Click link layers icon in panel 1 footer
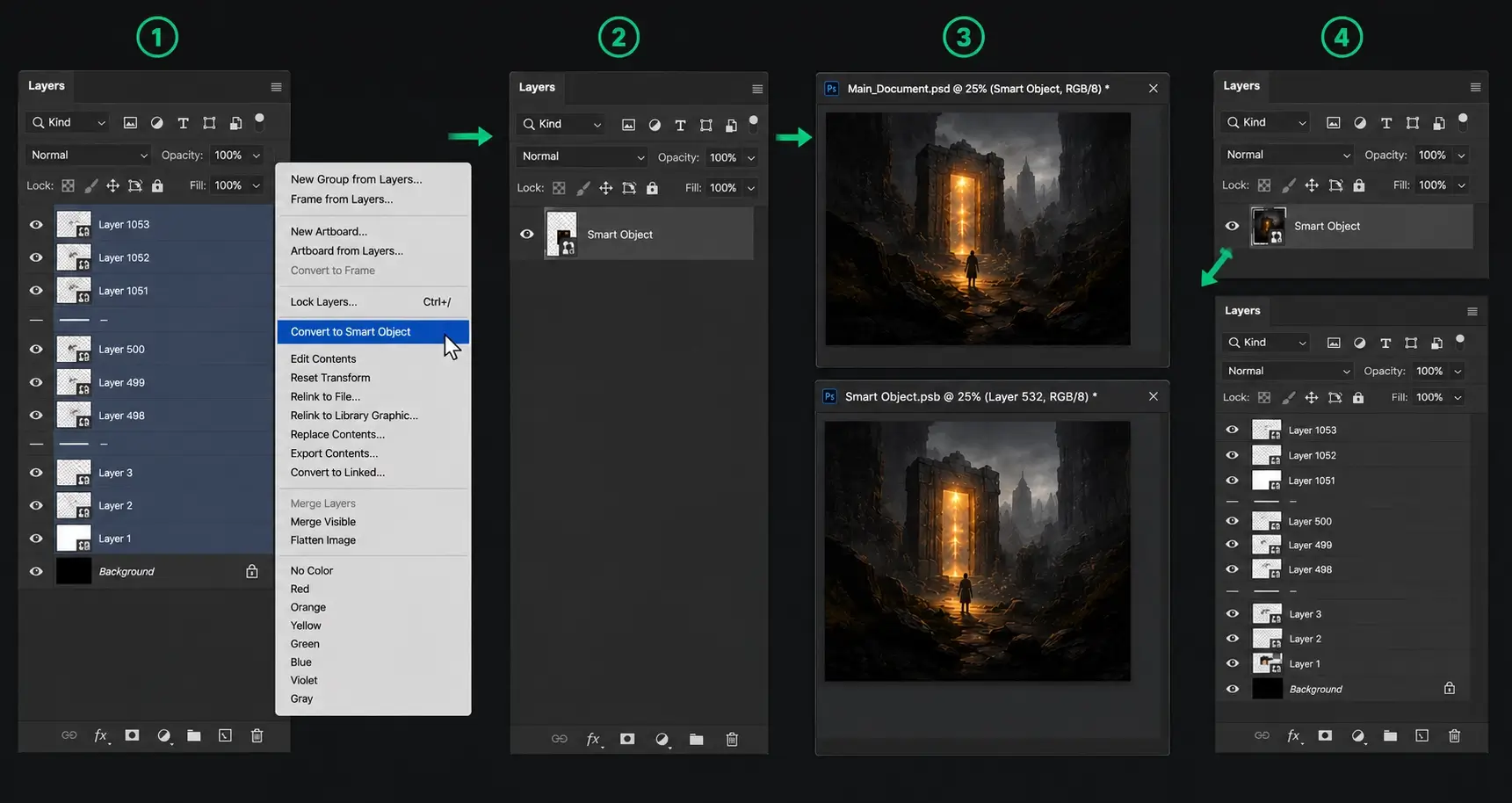Viewport: 1512px width, 803px height. point(69,735)
